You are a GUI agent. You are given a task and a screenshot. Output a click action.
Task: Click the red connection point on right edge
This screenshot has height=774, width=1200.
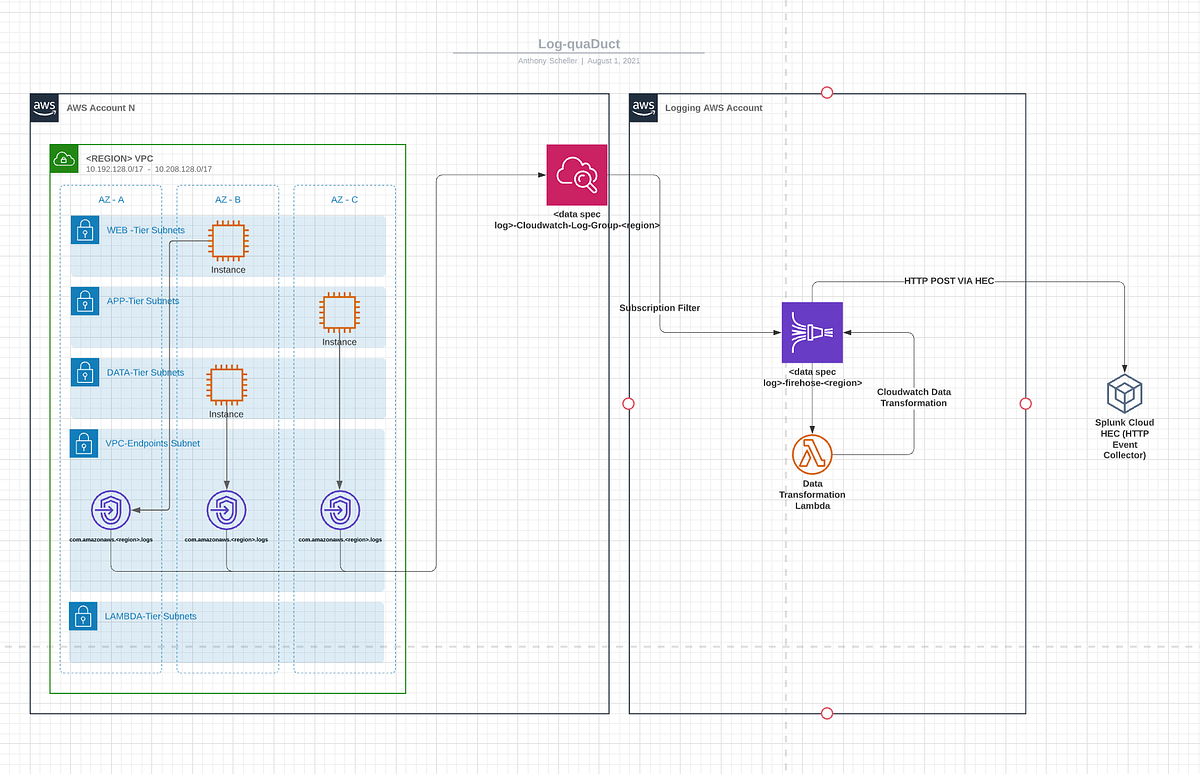pos(1025,404)
